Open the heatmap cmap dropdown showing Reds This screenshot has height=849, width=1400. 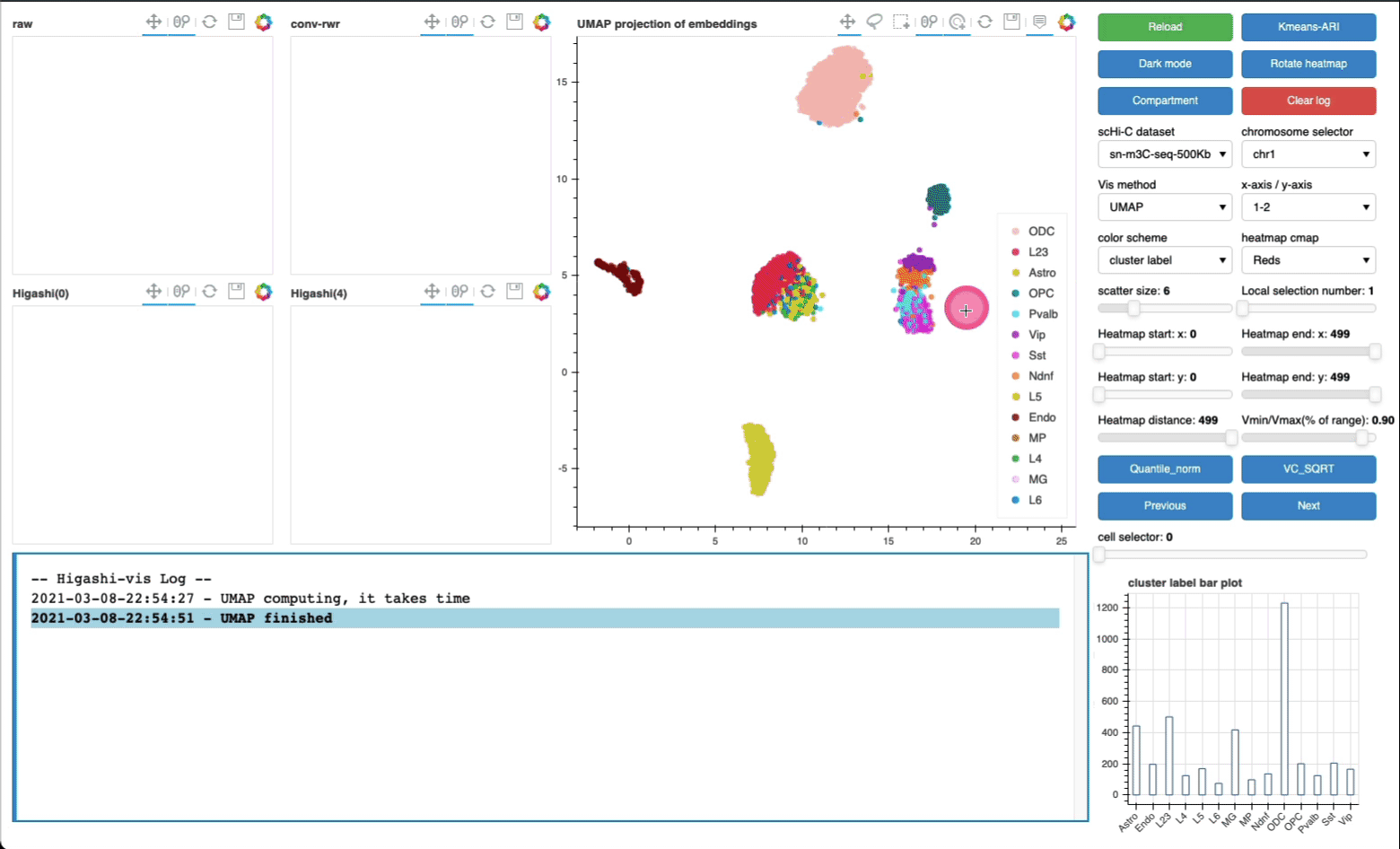[1308, 260]
